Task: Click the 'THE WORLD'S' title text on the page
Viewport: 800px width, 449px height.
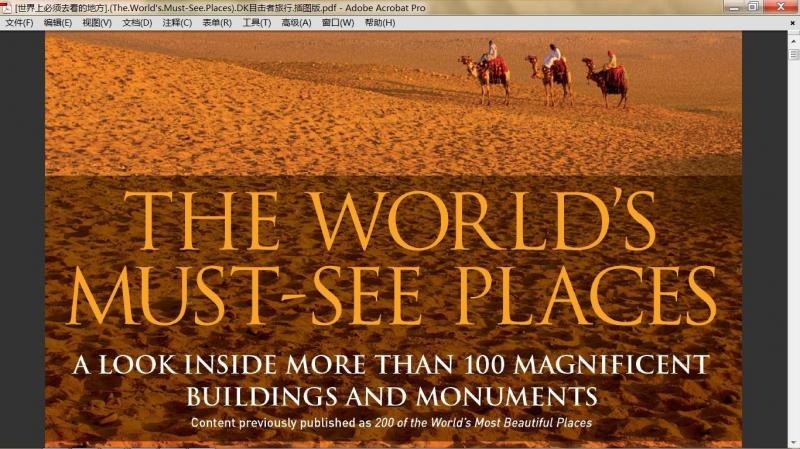Action: click(x=389, y=220)
